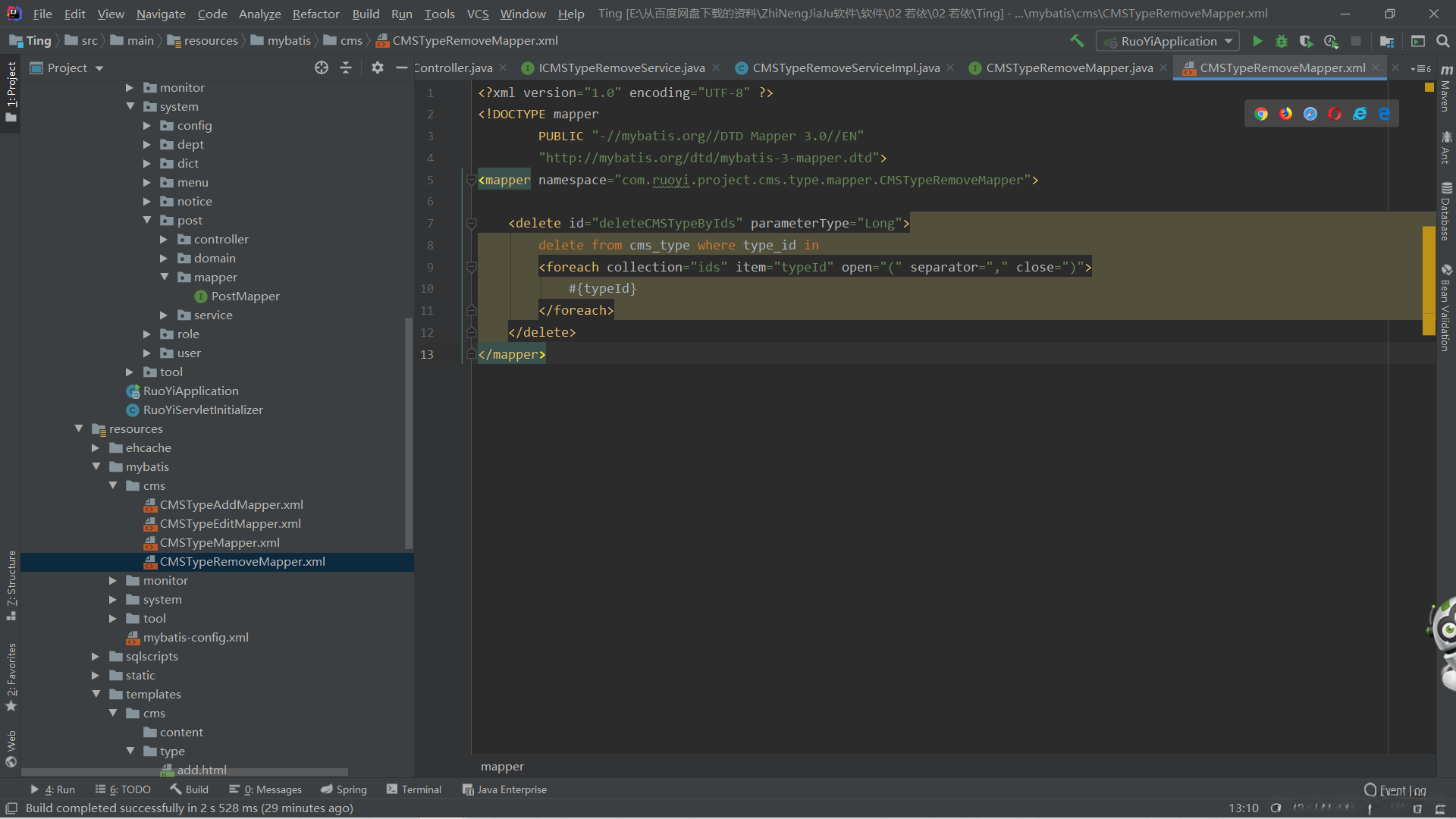1456x819 pixels.
Task: Open CMSTypeMapper.xml in project tree
Action: coord(219,542)
